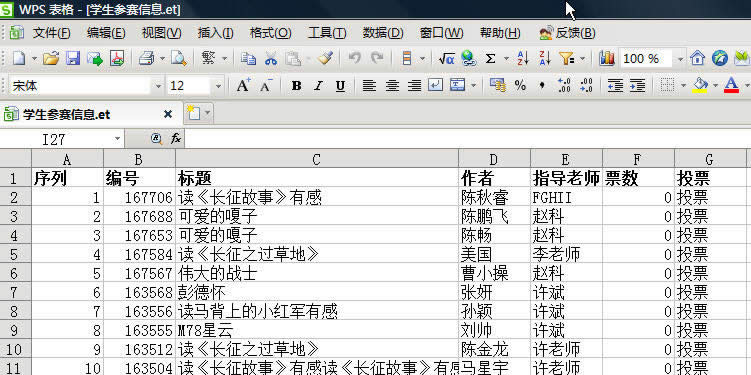Click the 反馈(B) feedback button
This screenshot has height=375, width=751.
point(568,33)
